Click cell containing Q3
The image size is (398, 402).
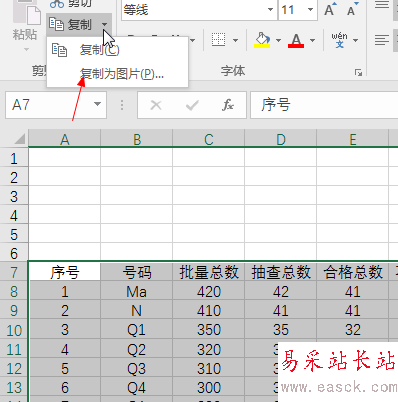137,368
